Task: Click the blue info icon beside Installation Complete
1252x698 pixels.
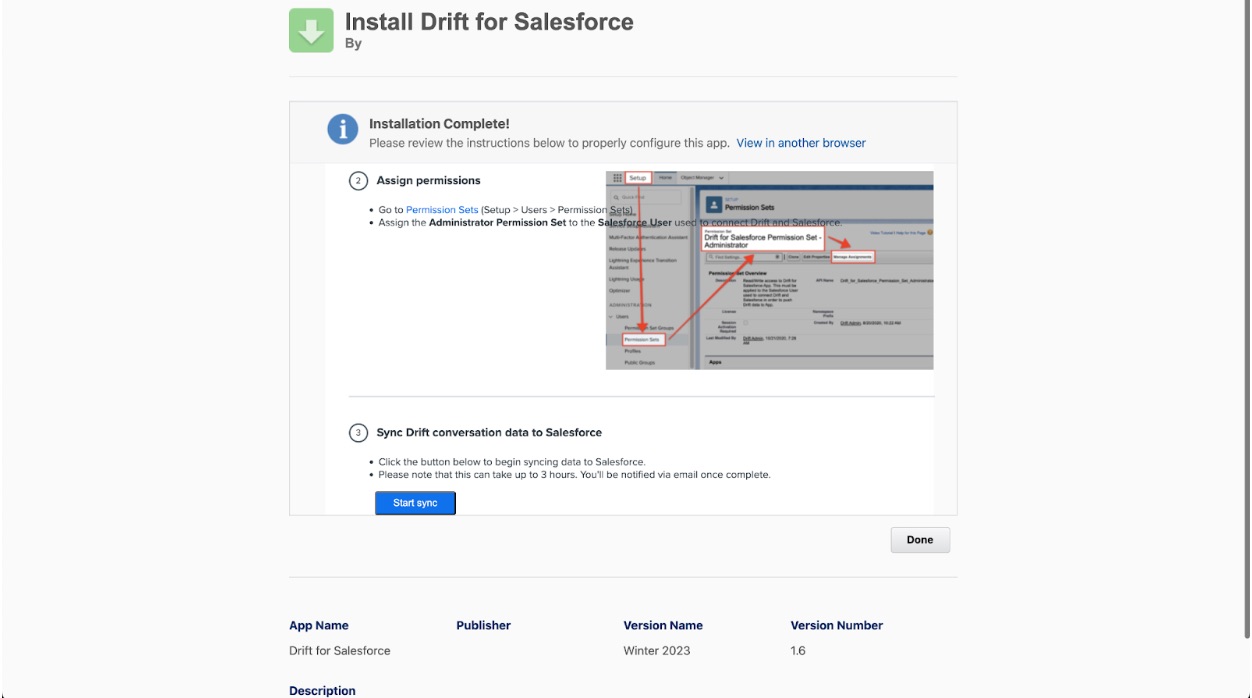Action: coord(343,130)
